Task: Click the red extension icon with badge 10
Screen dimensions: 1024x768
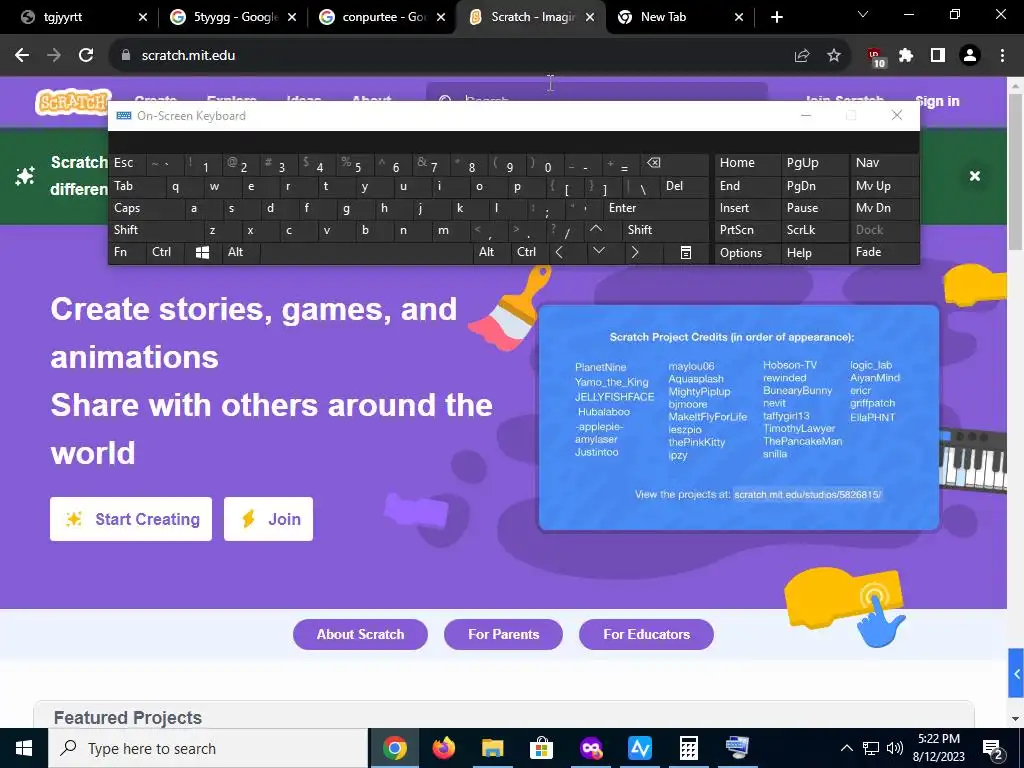Action: (875, 57)
